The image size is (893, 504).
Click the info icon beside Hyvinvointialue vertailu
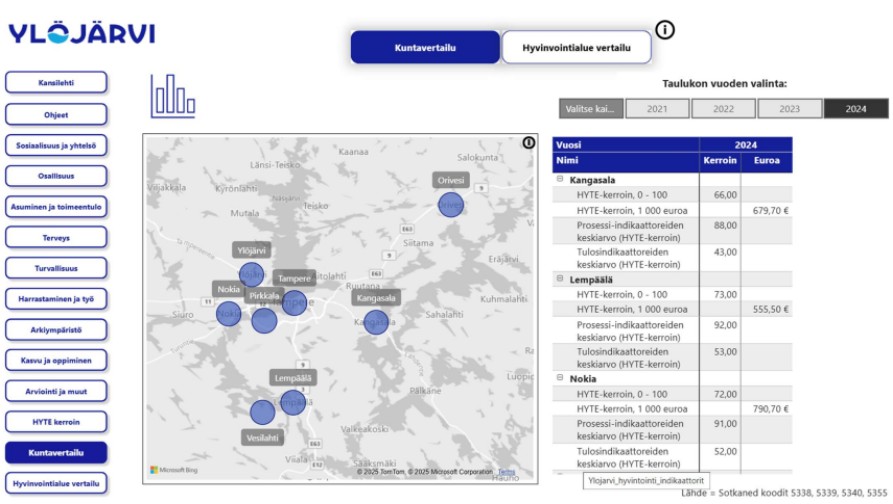665,30
